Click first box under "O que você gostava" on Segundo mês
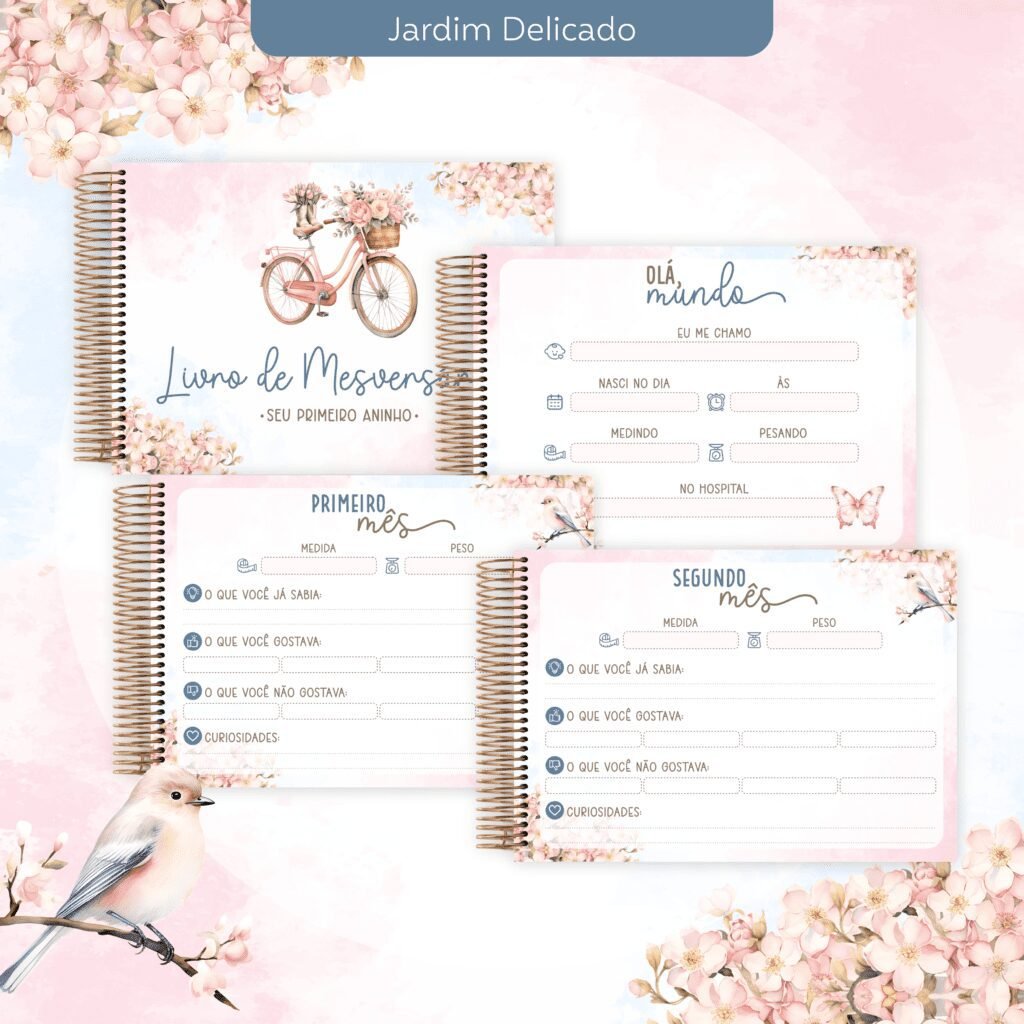This screenshot has height=1024, width=1024. [x=593, y=739]
